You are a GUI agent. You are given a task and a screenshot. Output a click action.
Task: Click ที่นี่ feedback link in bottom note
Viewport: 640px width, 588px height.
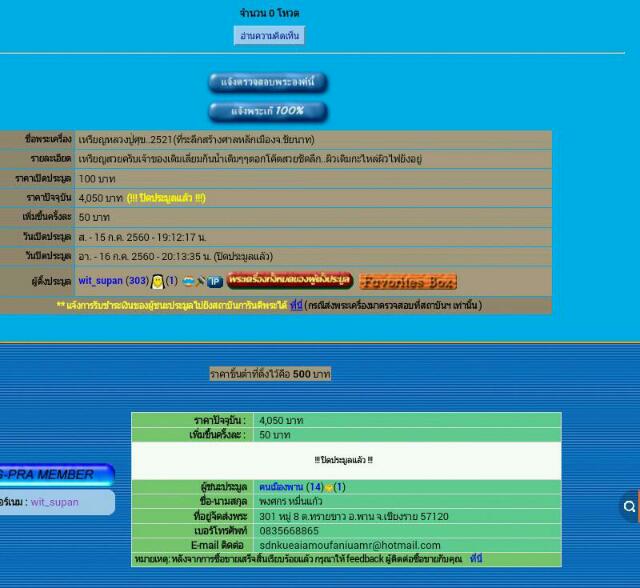click(x=476, y=559)
